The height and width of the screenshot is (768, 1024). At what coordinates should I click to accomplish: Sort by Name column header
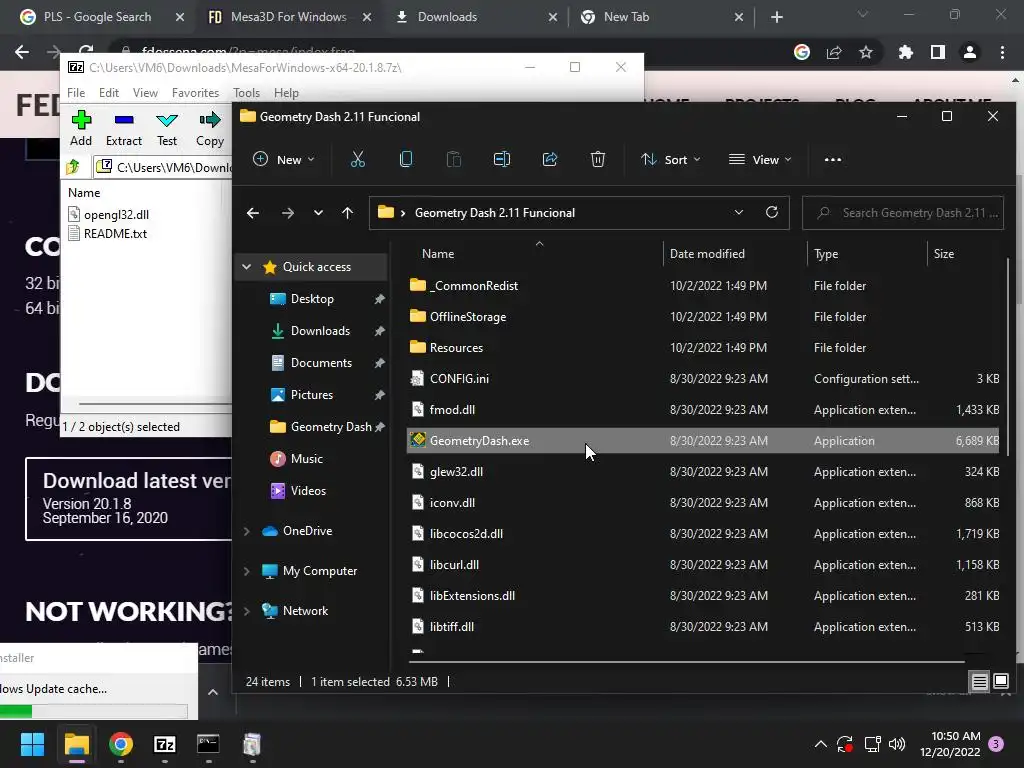coord(438,253)
